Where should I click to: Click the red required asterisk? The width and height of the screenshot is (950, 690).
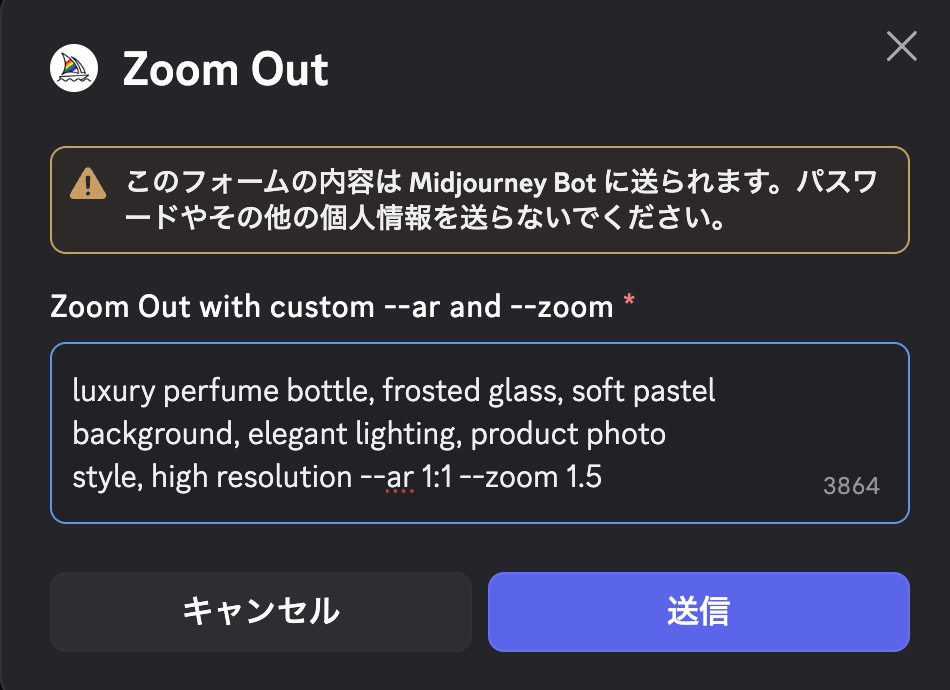click(629, 304)
